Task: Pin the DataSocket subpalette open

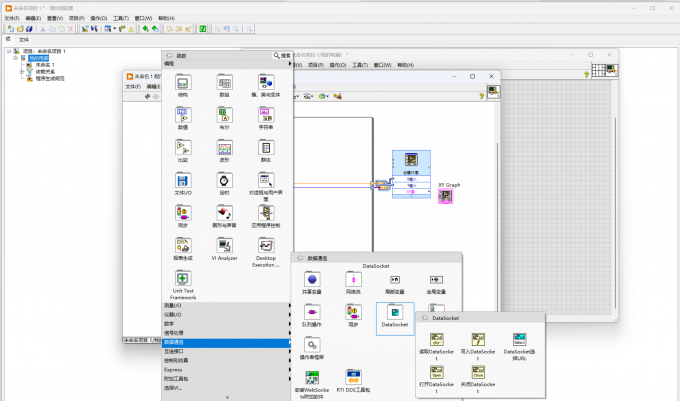Action: tap(425, 318)
